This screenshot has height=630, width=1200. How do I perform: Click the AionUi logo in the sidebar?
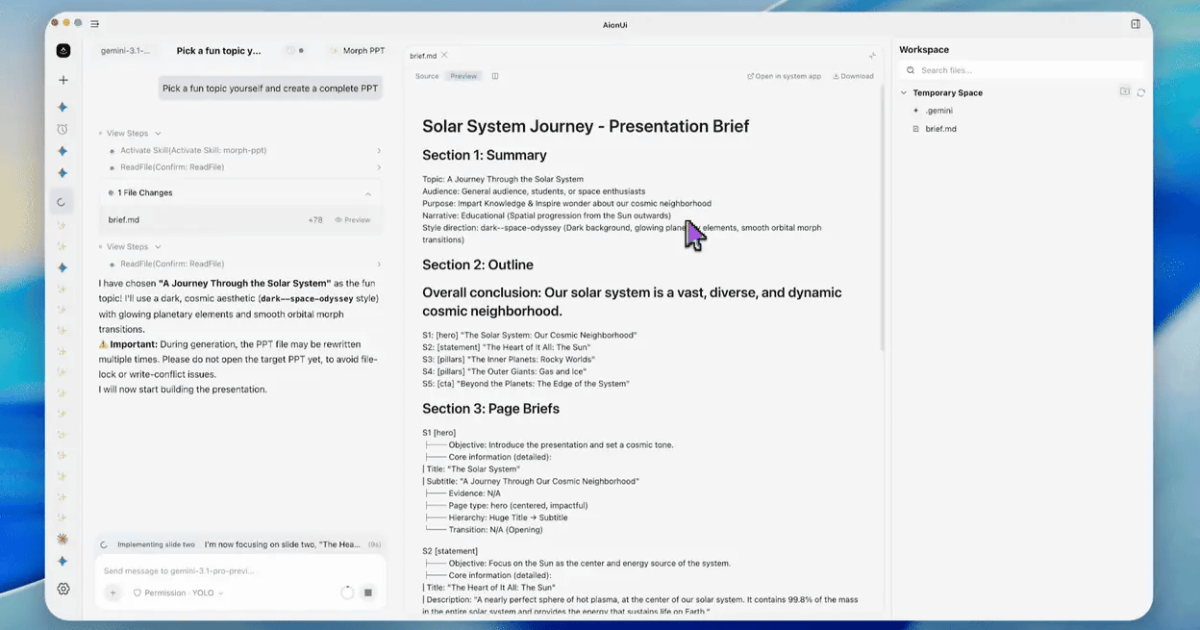[x=63, y=50]
